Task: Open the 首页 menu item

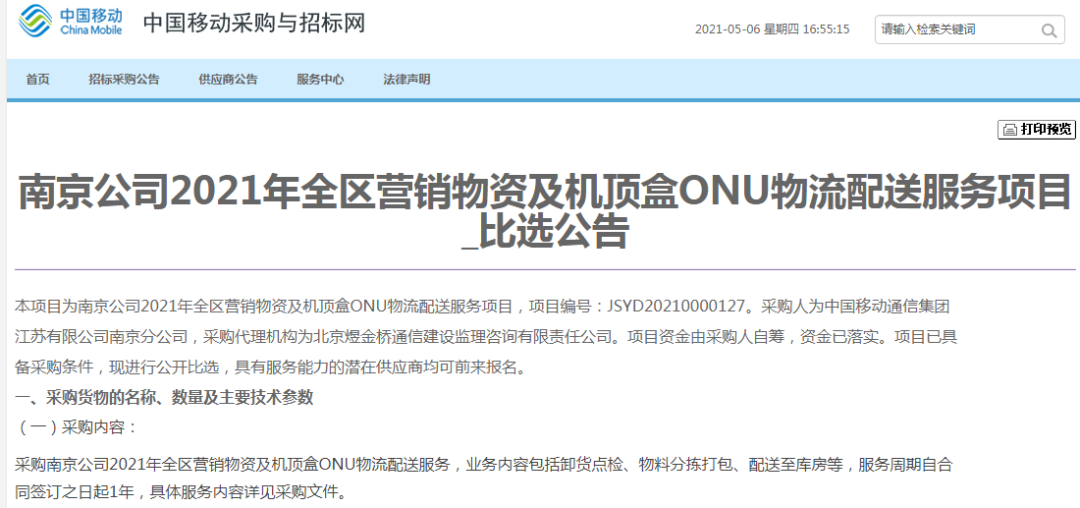Action: coord(38,80)
